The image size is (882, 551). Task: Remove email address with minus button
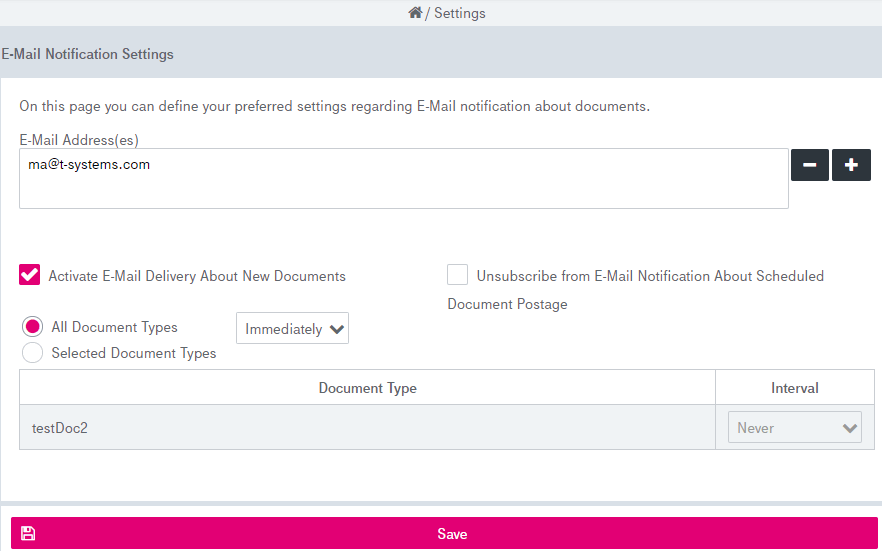click(x=809, y=165)
